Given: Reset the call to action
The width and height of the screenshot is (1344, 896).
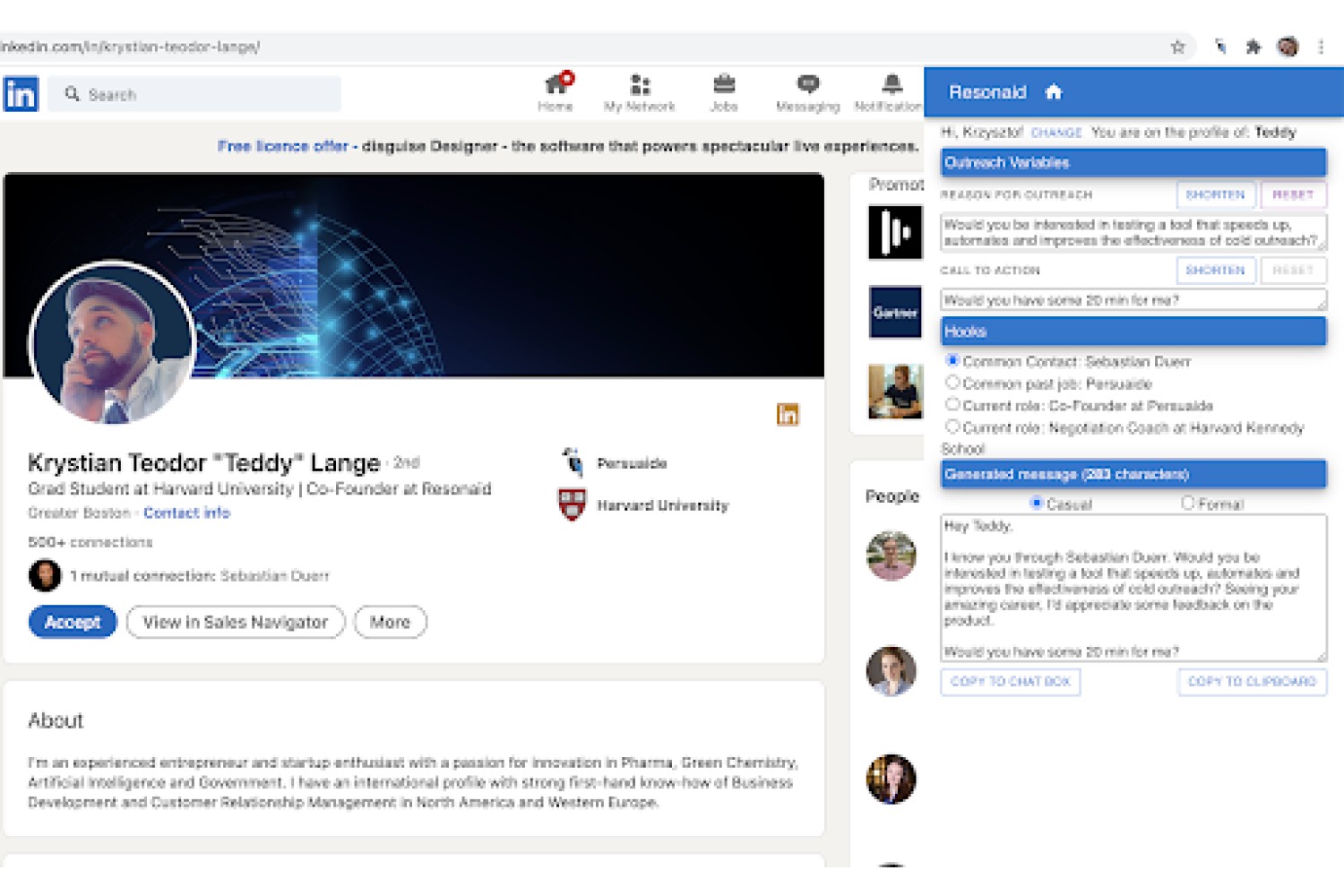Looking at the screenshot, I should (x=1293, y=270).
